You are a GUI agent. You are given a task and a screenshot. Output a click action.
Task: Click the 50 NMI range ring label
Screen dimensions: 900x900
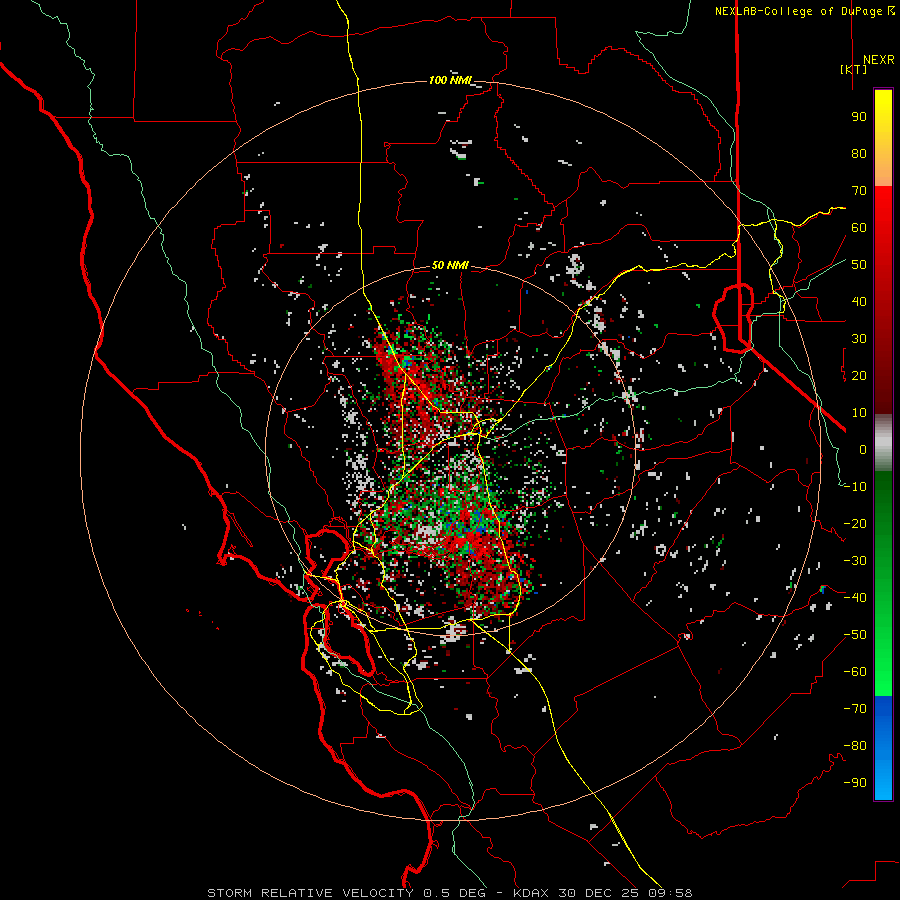(450, 265)
